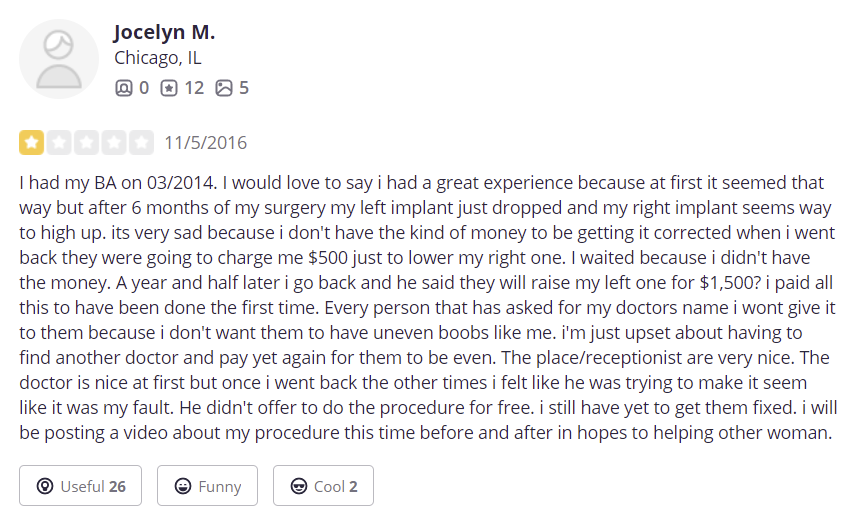Click the fourth empty rating star
Image resolution: width=852 pixels, height=527 pixels.
[114, 142]
